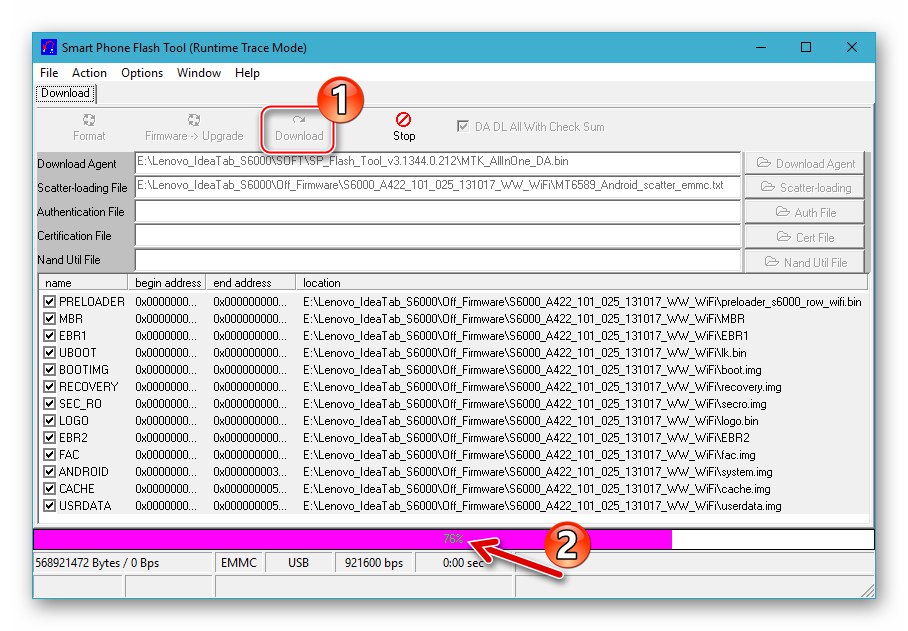Uncheck the UBOOT partition checkbox
This screenshot has height=631, width=908.
50,353
